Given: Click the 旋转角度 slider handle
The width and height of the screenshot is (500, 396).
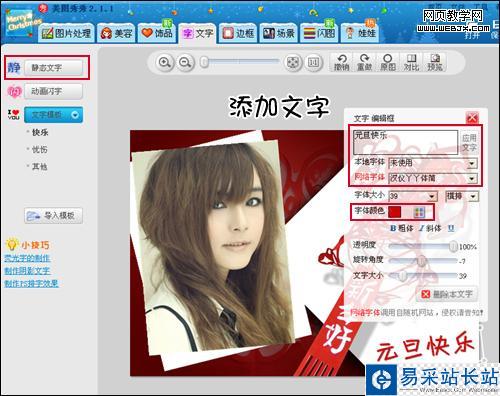Looking at the screenshot, I should pyautogui.click(x=421, y=261).
